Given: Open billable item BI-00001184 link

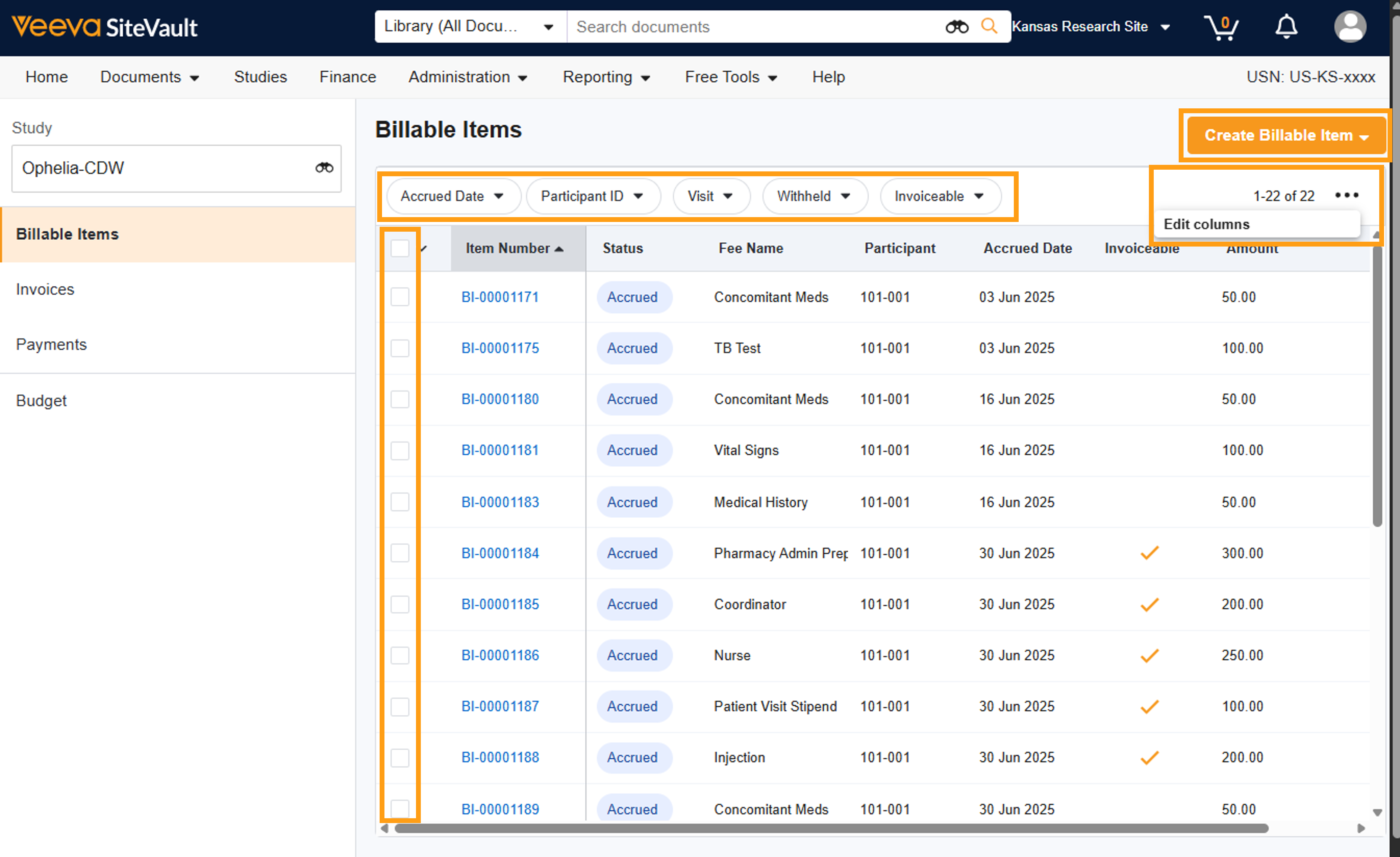Looking at the screenshot, I should pyautogui.click(x=499, y=553).
